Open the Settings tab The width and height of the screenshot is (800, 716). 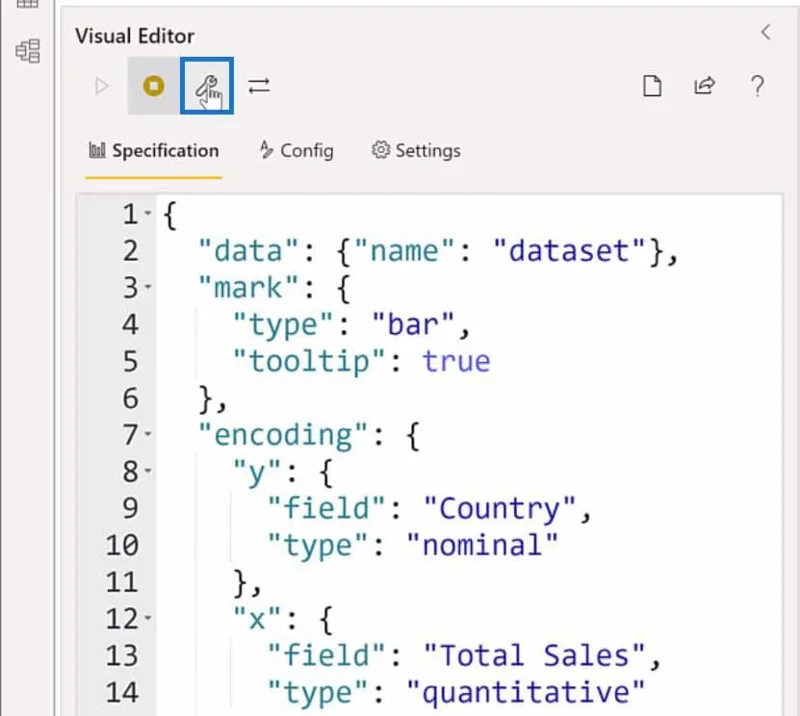(416, 151)
